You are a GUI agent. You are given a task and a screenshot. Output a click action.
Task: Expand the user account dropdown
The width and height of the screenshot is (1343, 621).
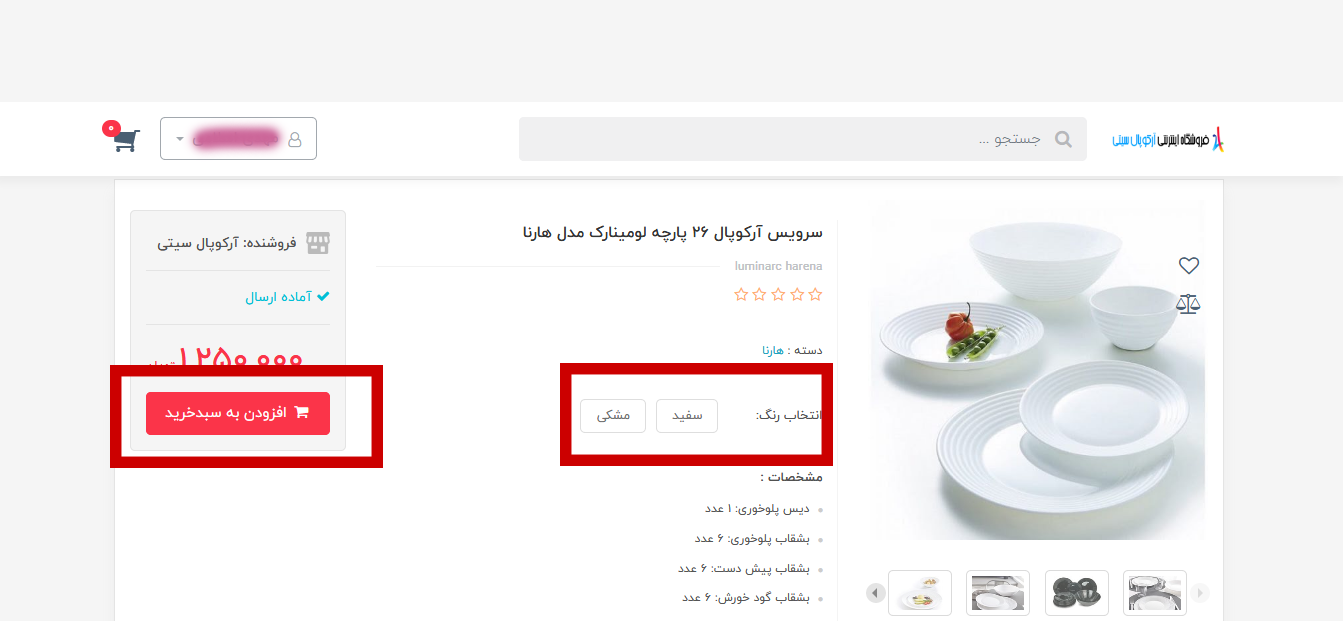238,139
